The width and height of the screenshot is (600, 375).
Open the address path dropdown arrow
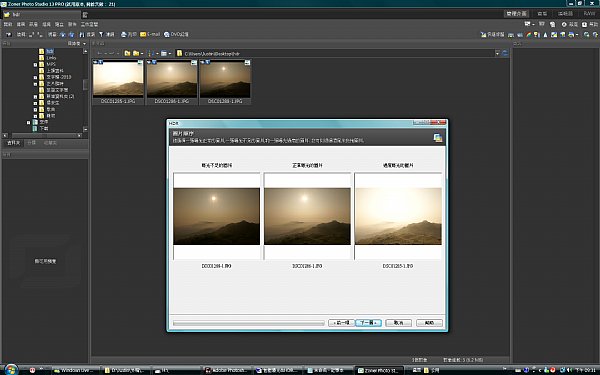pyautogui.click(x=497, y=54)
